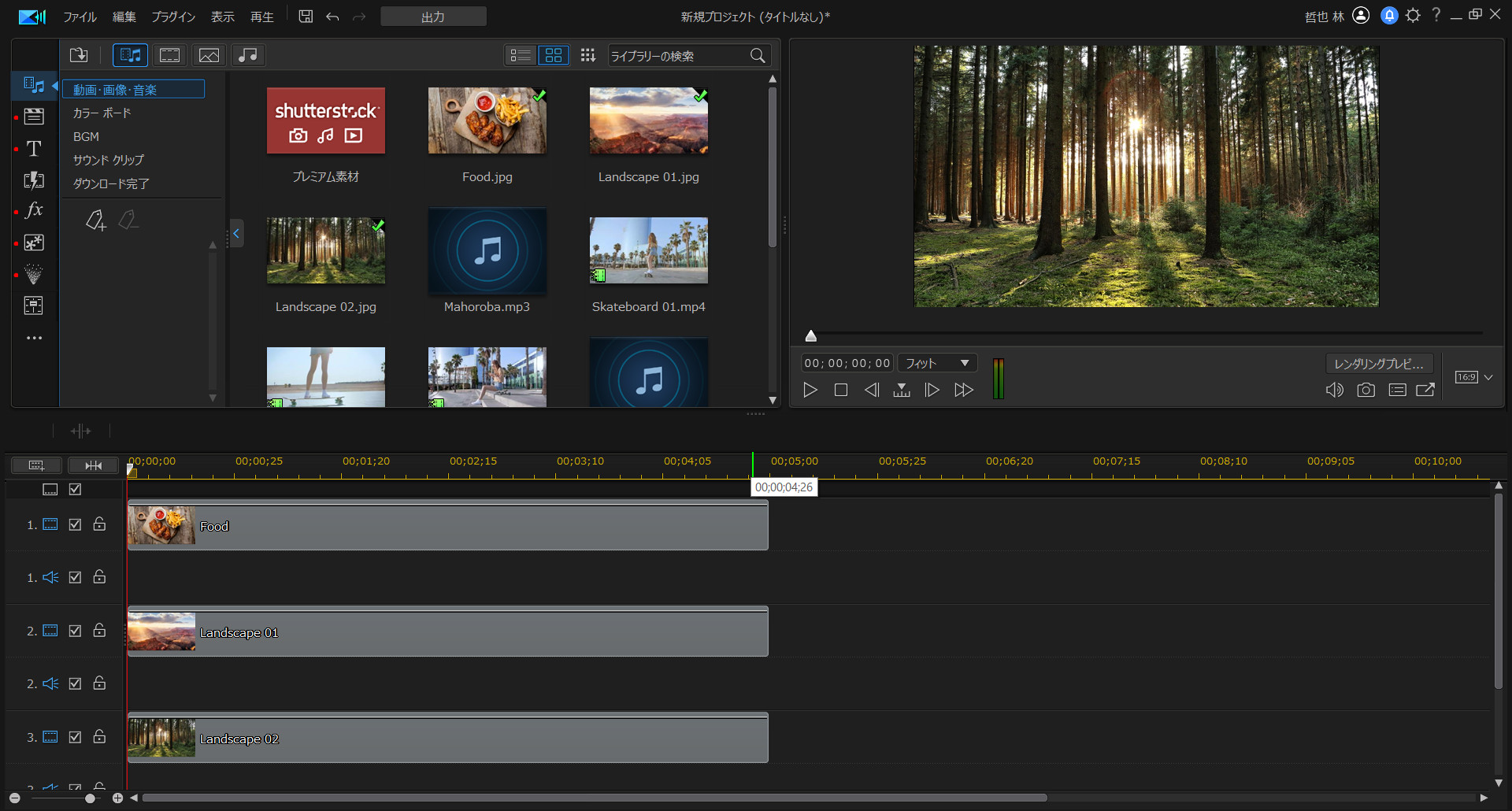
Task: Open the プラグイン menu
Action: [173, 17]
